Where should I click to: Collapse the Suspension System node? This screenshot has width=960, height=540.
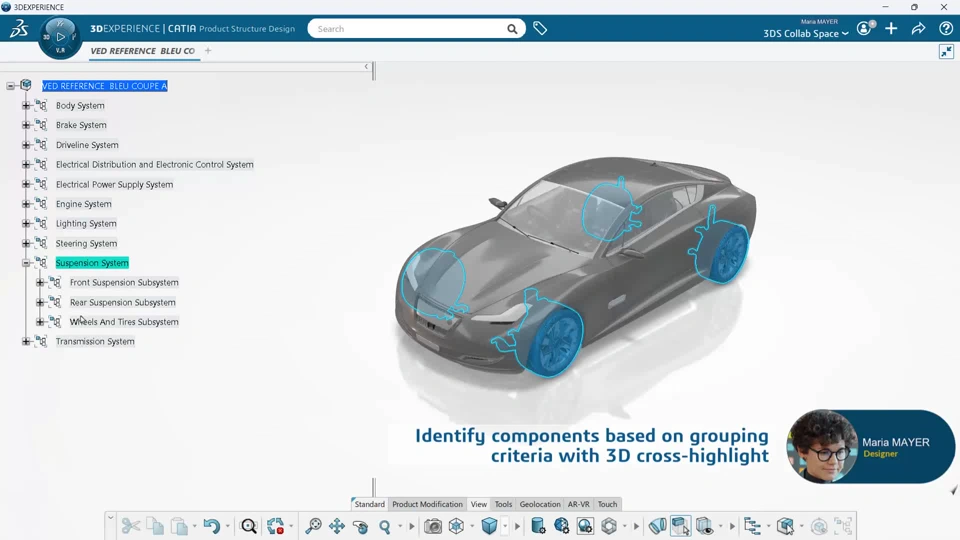tap(26, 263)
